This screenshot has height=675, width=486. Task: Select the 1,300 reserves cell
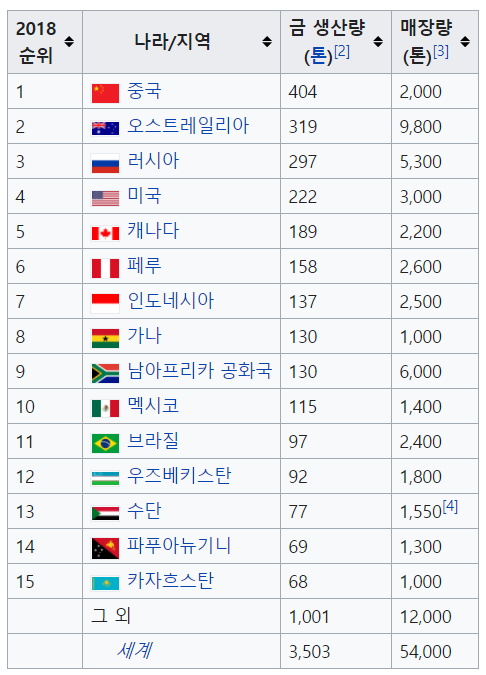coord(435,547)
